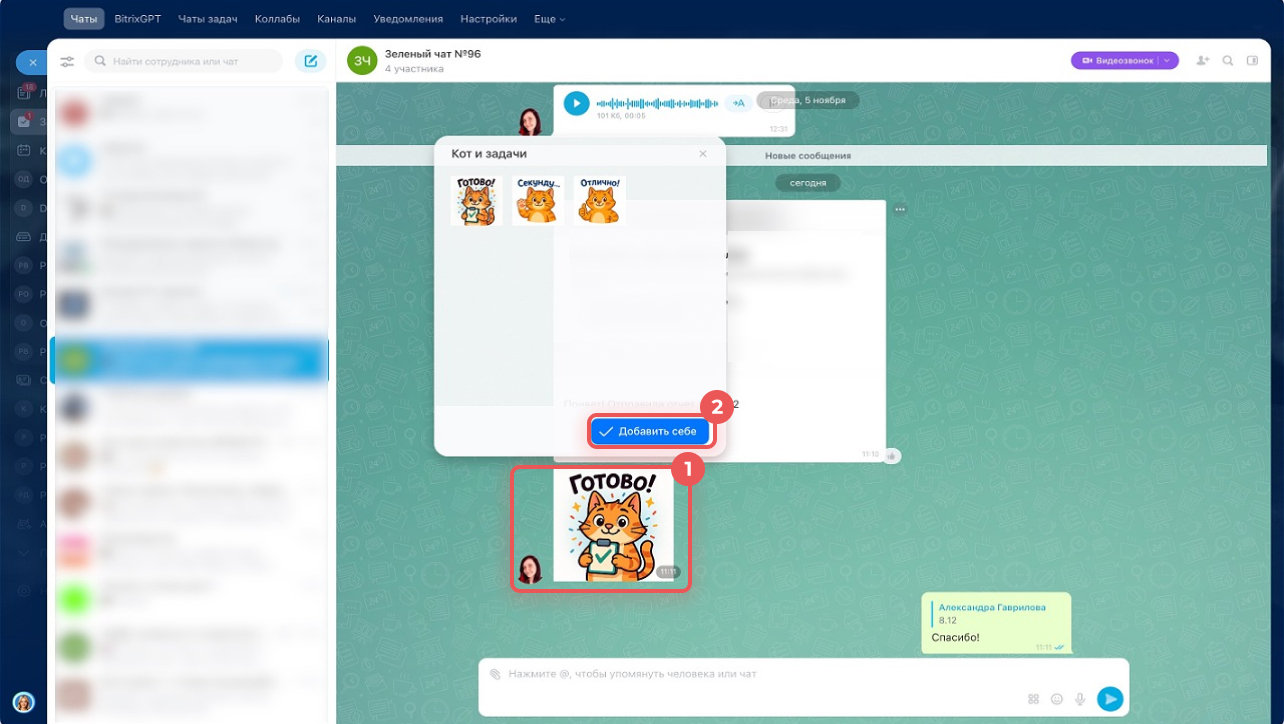Click the paperclip attach file icon

point(495,674)
